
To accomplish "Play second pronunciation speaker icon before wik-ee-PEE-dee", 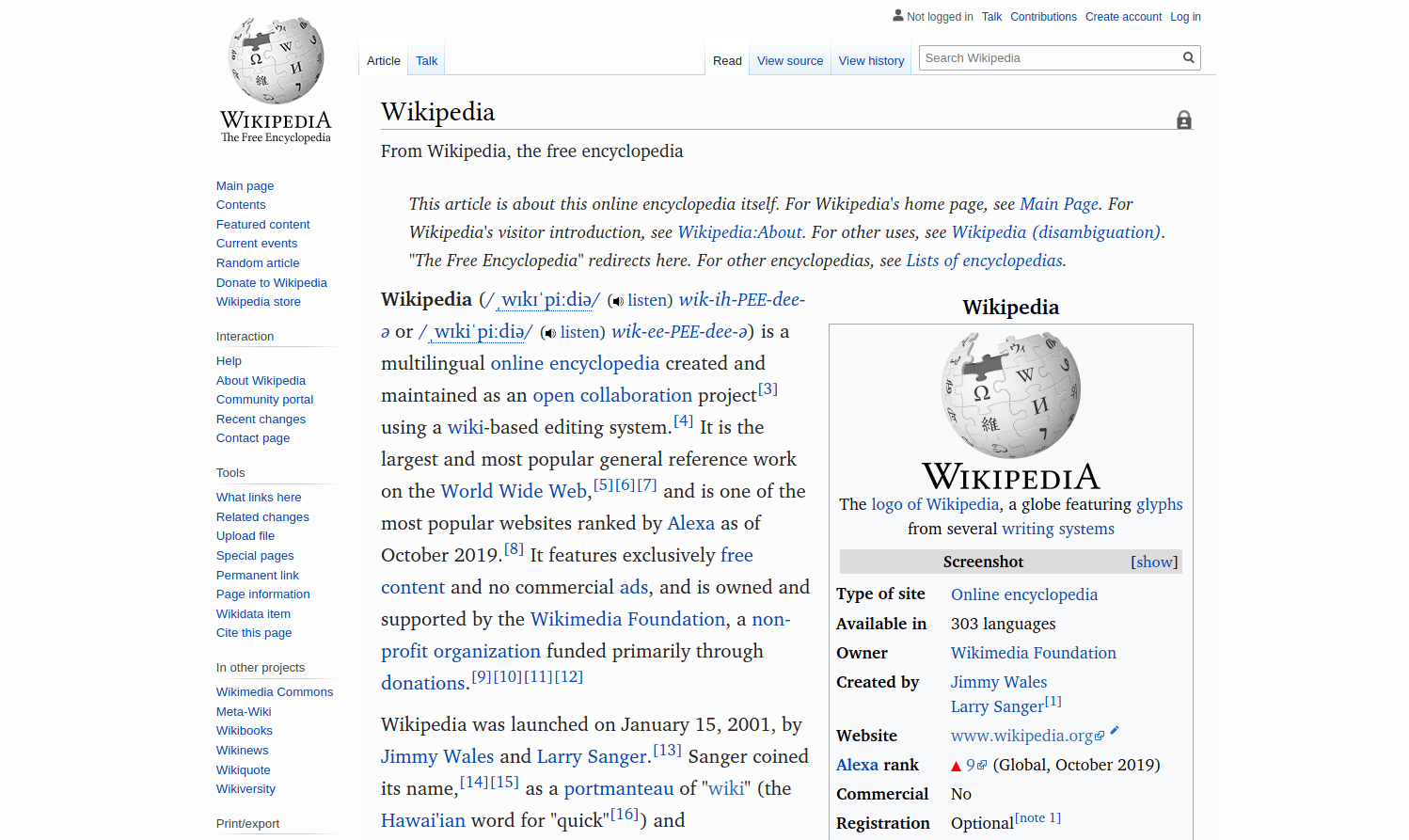I will point(550,333).
